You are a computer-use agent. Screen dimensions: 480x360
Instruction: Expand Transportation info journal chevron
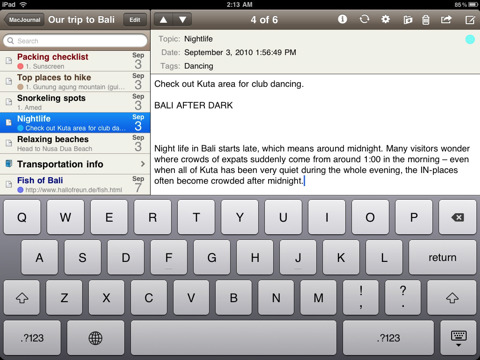[143, 164]
